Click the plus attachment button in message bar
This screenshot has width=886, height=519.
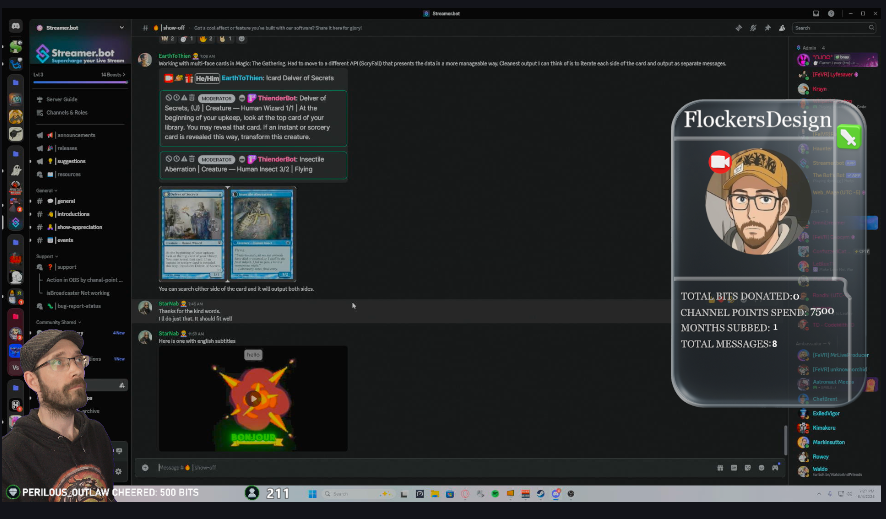145,468
